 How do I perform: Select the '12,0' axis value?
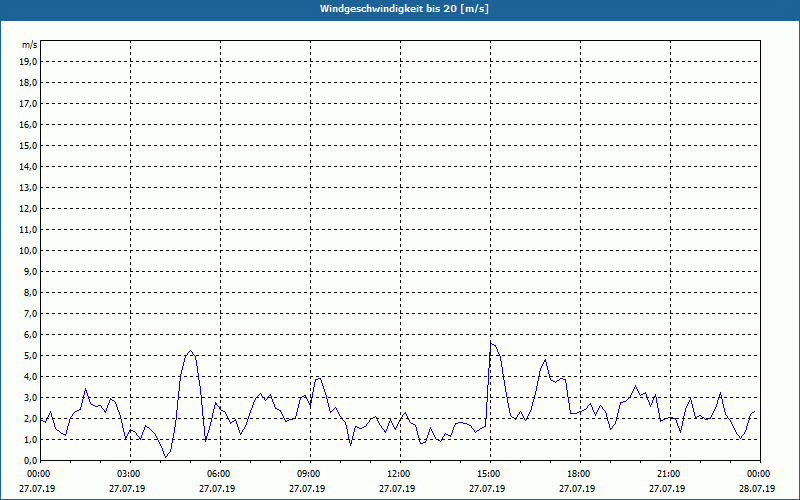[x=28, y=209]
